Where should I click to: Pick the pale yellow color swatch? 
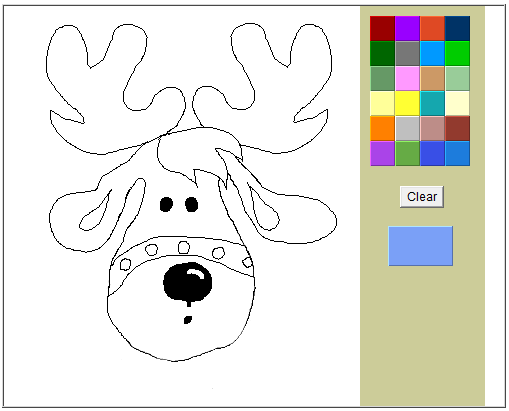point(382,103)
